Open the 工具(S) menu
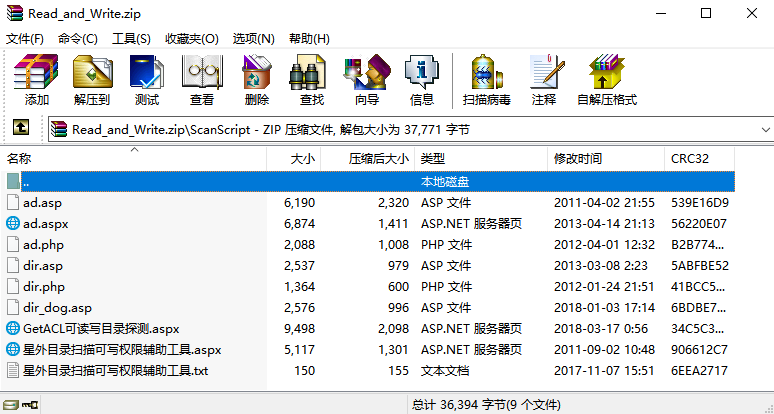The image size is (774, 414). 131,38
